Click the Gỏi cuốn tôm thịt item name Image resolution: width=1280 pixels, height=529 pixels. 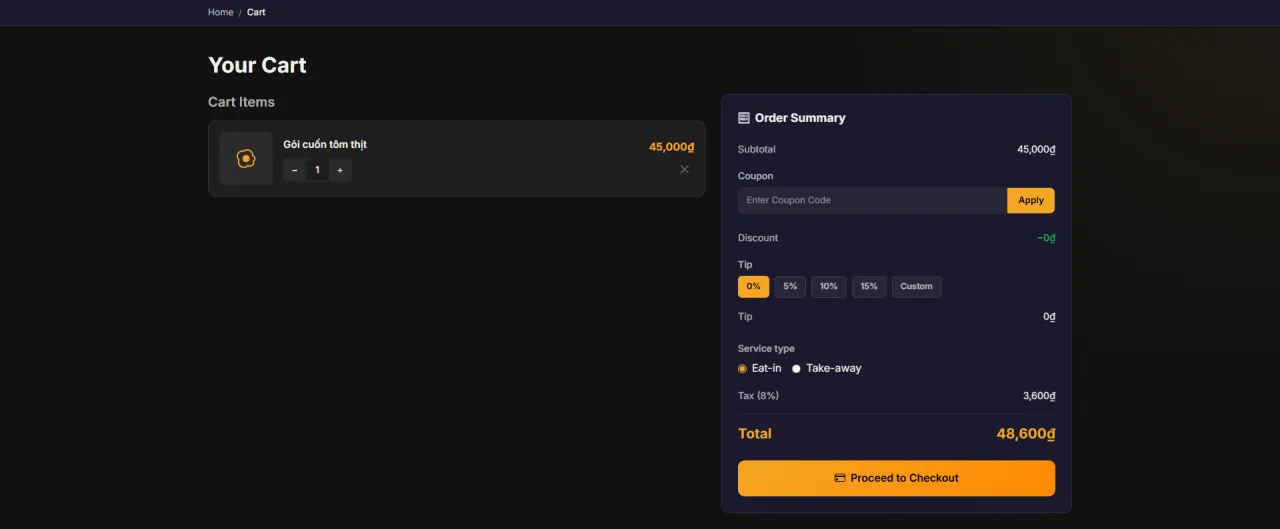[x=325, y=145]
